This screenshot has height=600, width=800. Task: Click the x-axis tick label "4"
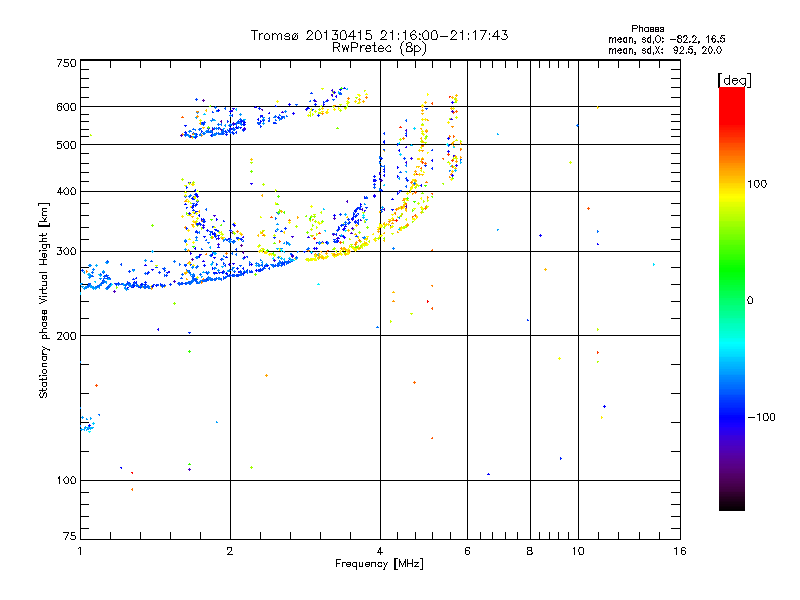pyautogui.click(x=380, y=551)
